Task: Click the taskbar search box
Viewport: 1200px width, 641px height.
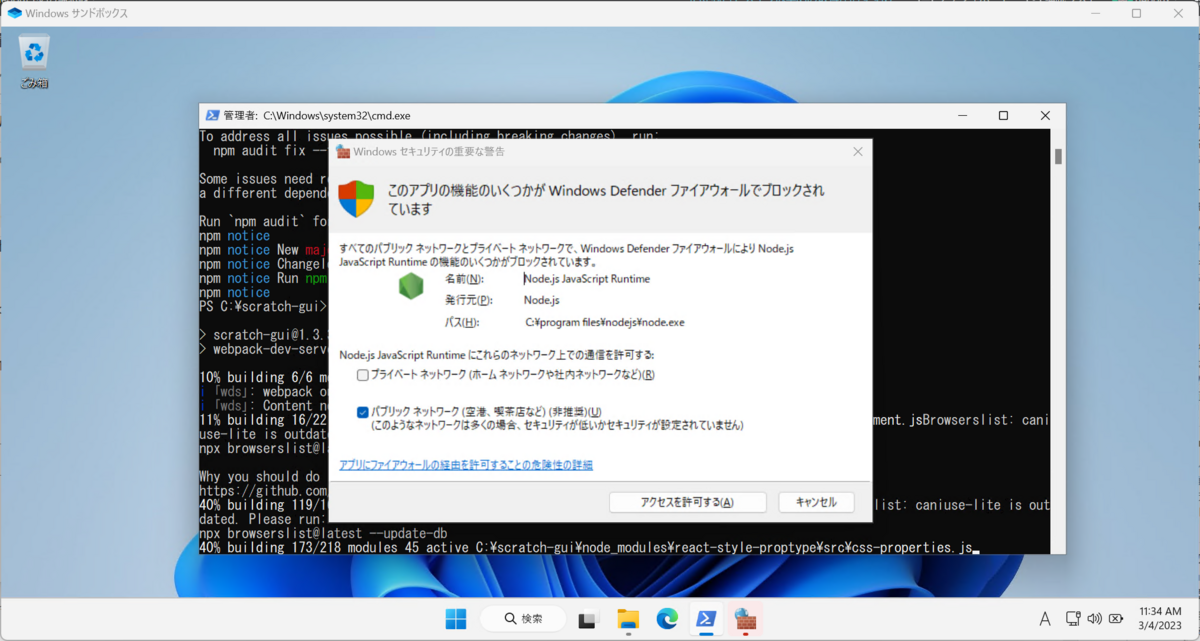Action: pyautogui.click(x=523, y=619)
